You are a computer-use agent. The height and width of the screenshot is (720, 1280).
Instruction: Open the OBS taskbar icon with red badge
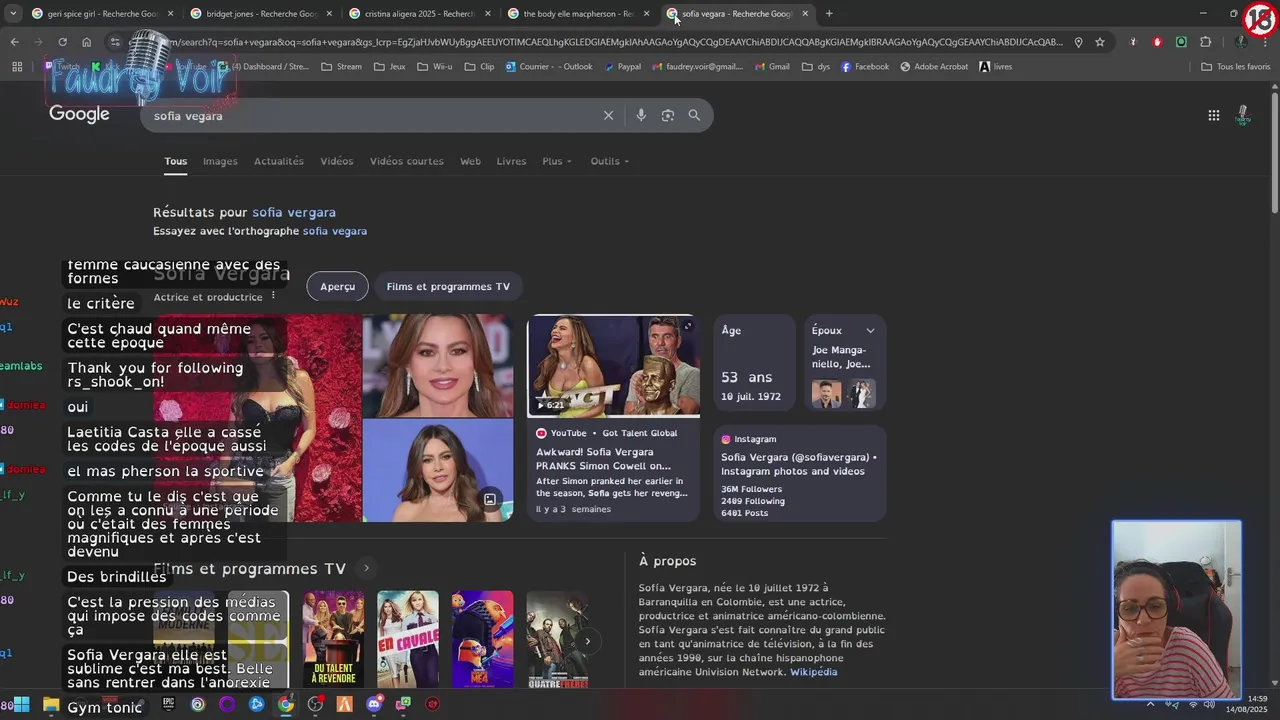pos(315,704)
